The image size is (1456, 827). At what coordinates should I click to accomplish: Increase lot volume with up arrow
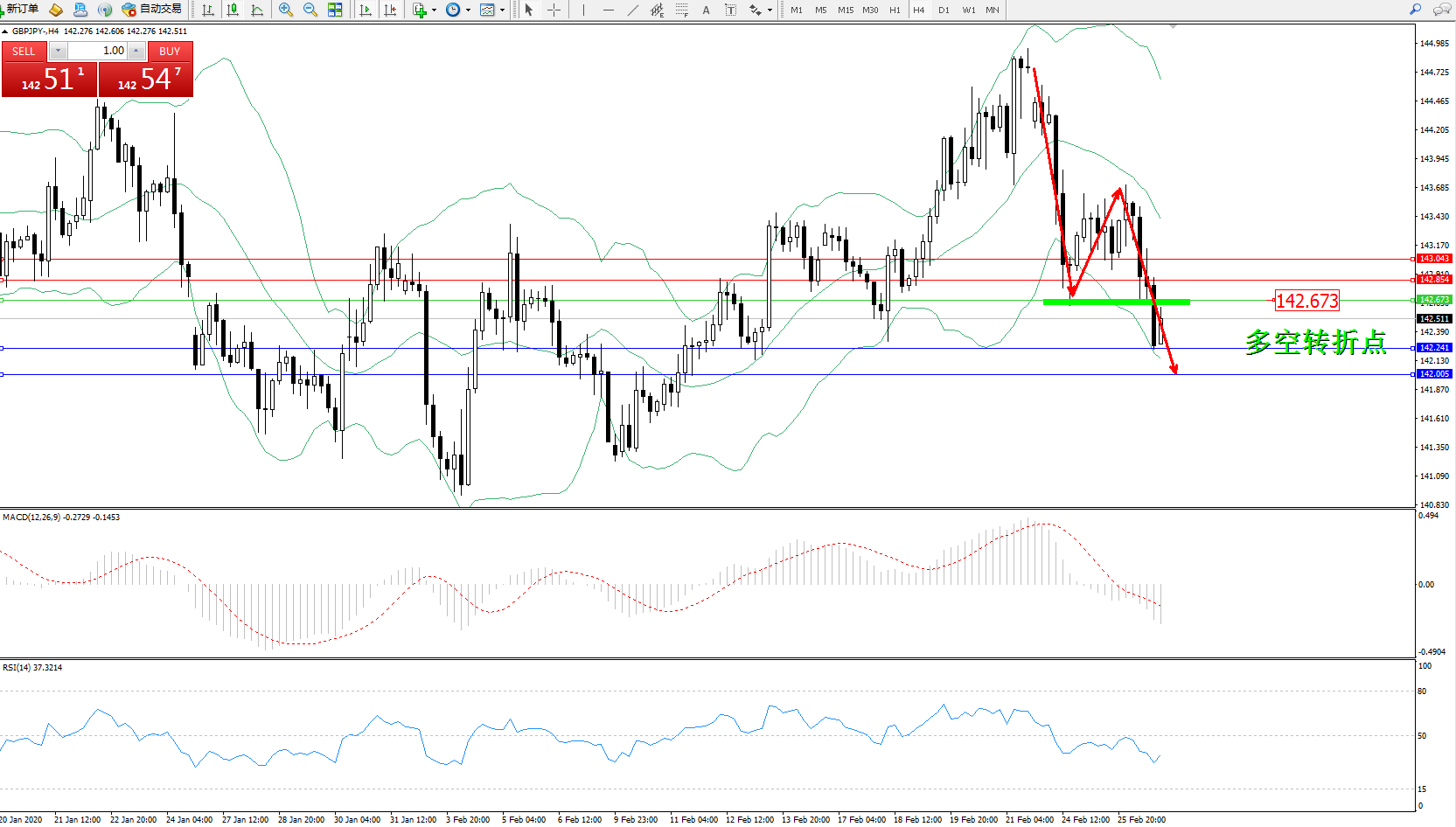(136, 51)
